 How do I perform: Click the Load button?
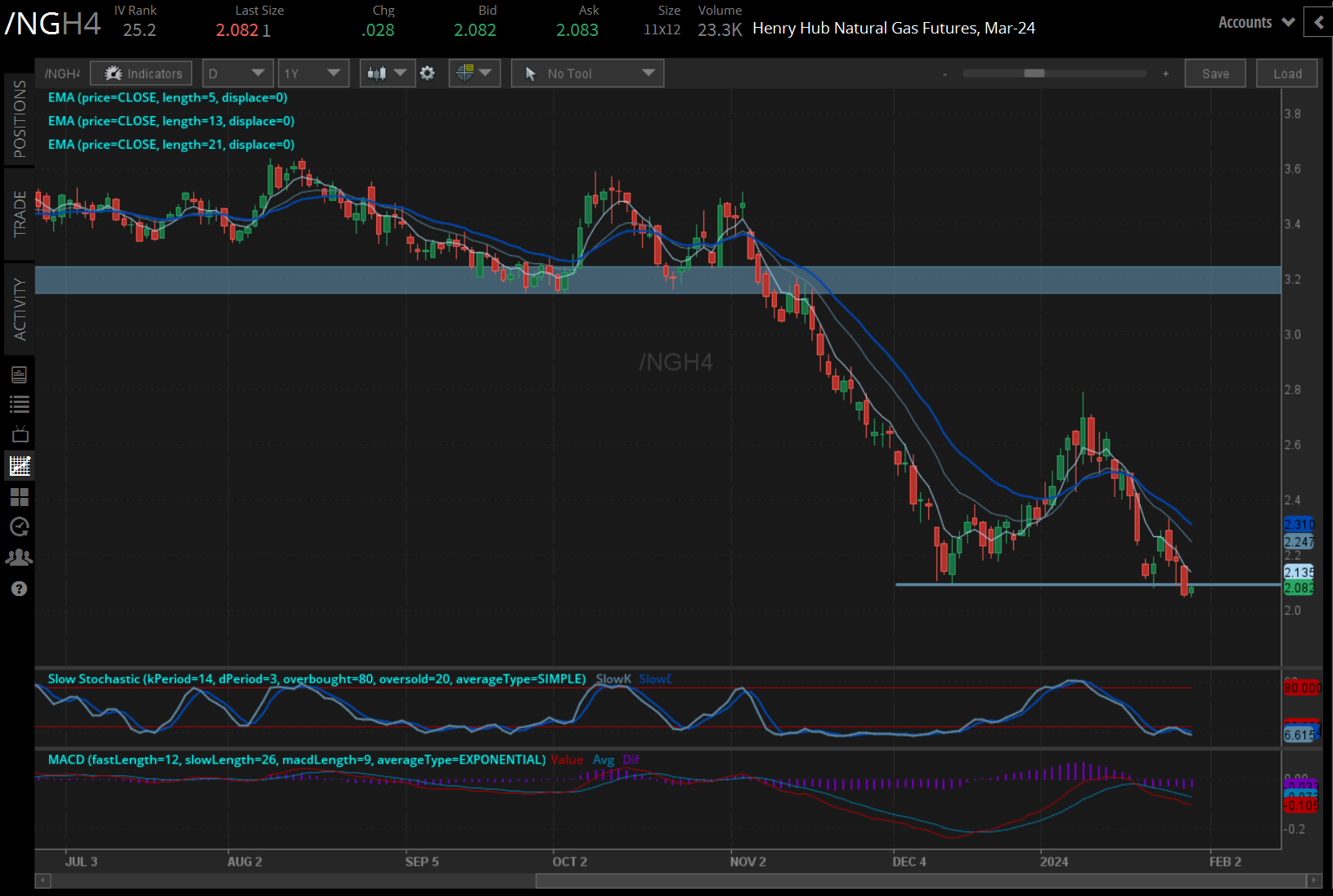1286,73
